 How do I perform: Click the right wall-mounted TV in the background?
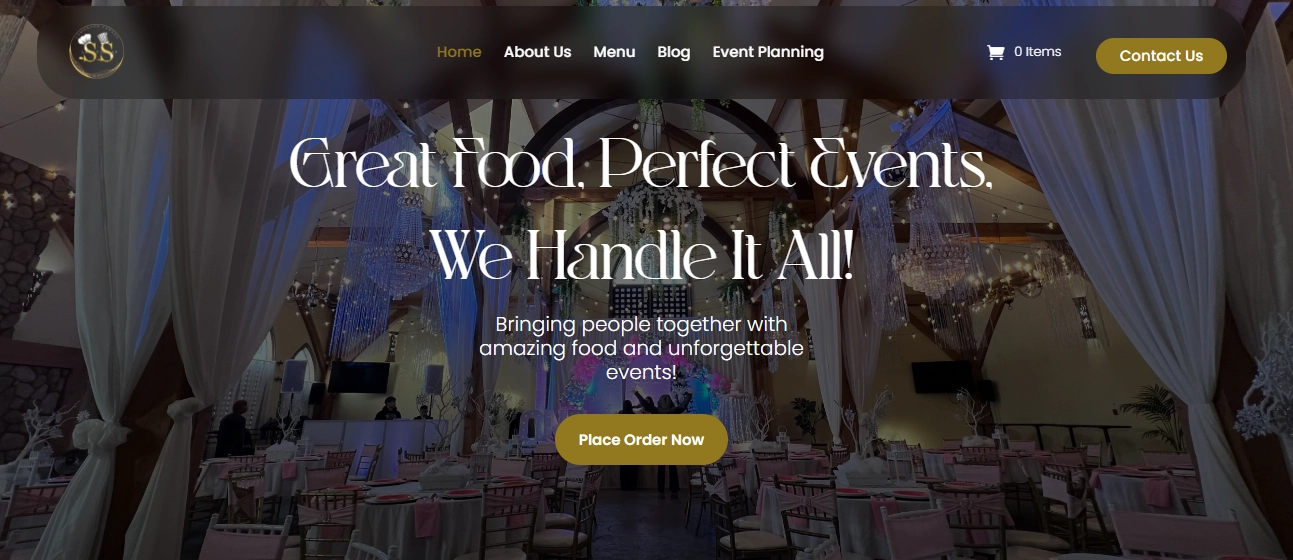coord(941,377)
